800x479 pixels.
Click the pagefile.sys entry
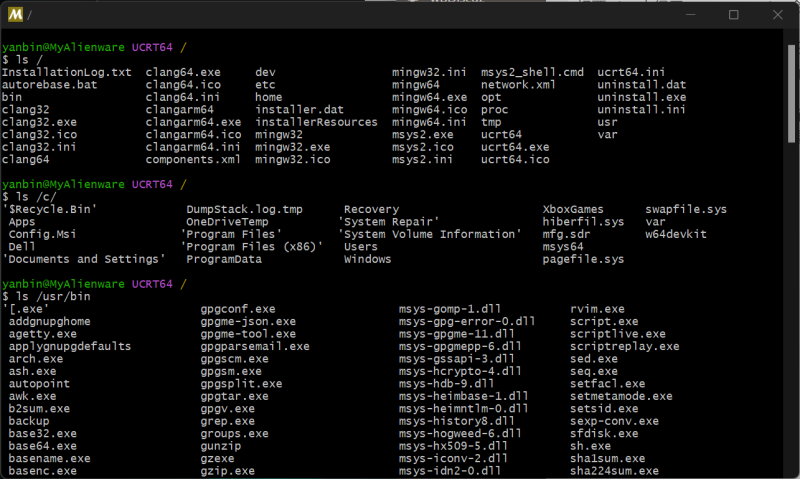coord(582,259)
